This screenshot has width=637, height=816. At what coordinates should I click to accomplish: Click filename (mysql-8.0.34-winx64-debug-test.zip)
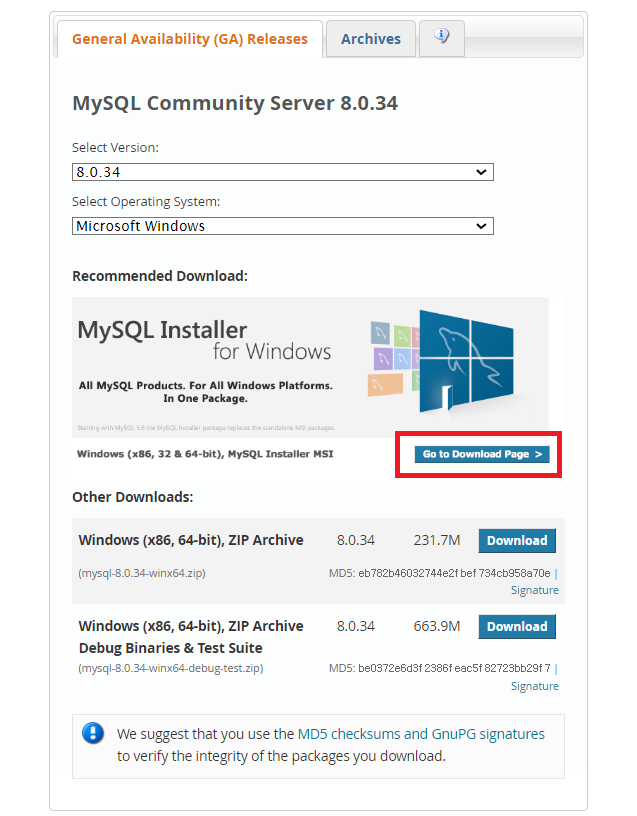[x=171, y=668]
